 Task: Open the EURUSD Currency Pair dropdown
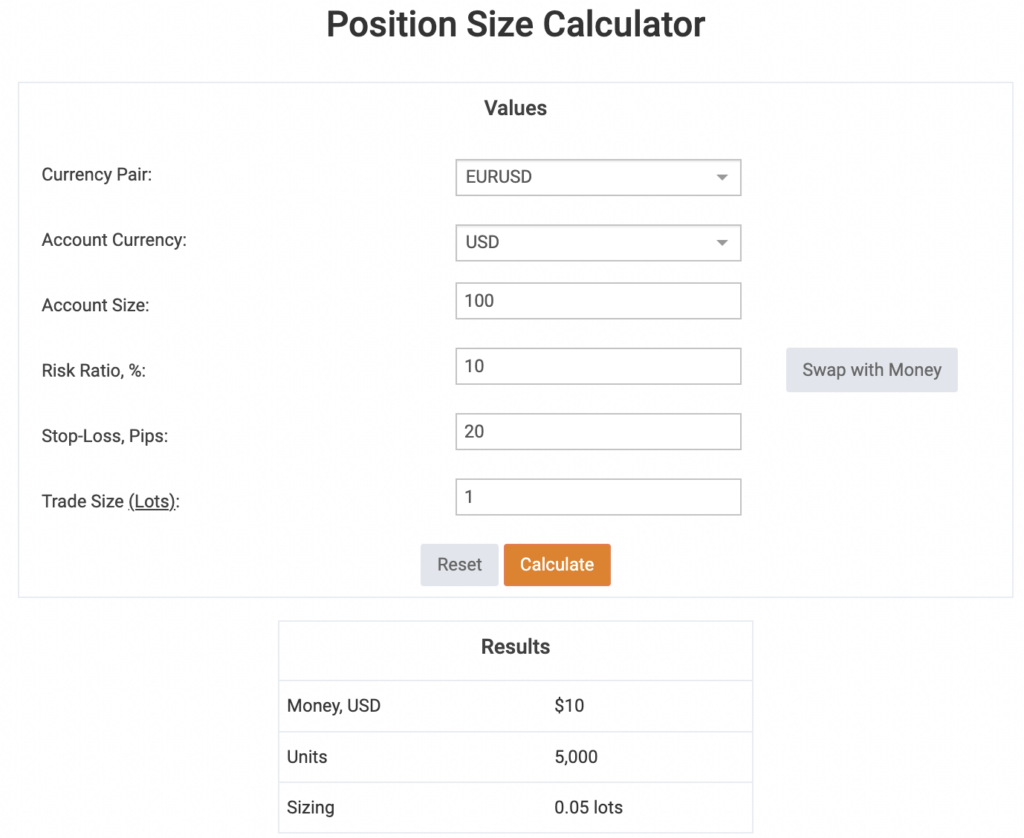[597, 177]
